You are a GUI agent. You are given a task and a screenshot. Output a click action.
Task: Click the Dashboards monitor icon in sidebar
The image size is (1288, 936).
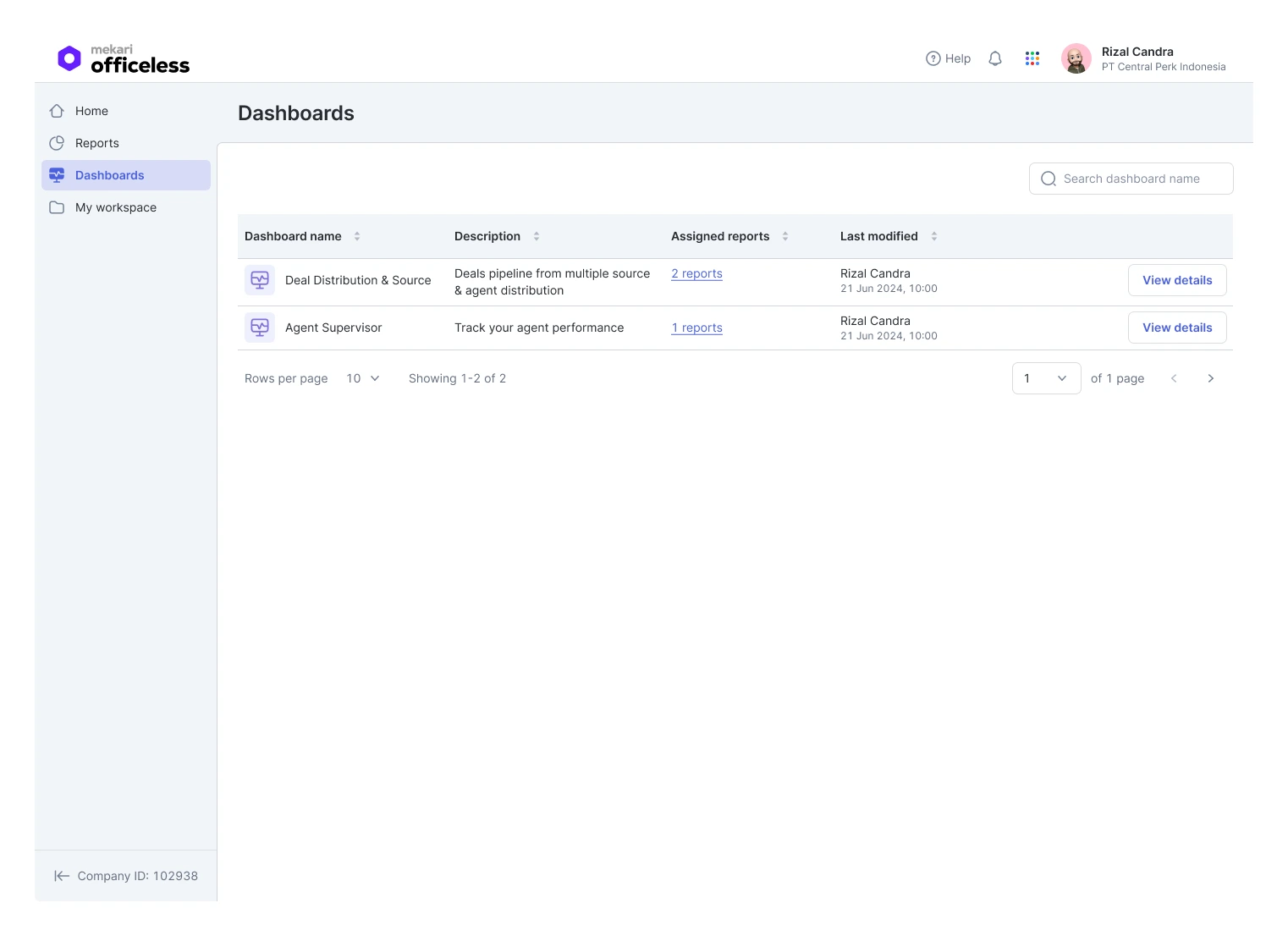[57, 175]
